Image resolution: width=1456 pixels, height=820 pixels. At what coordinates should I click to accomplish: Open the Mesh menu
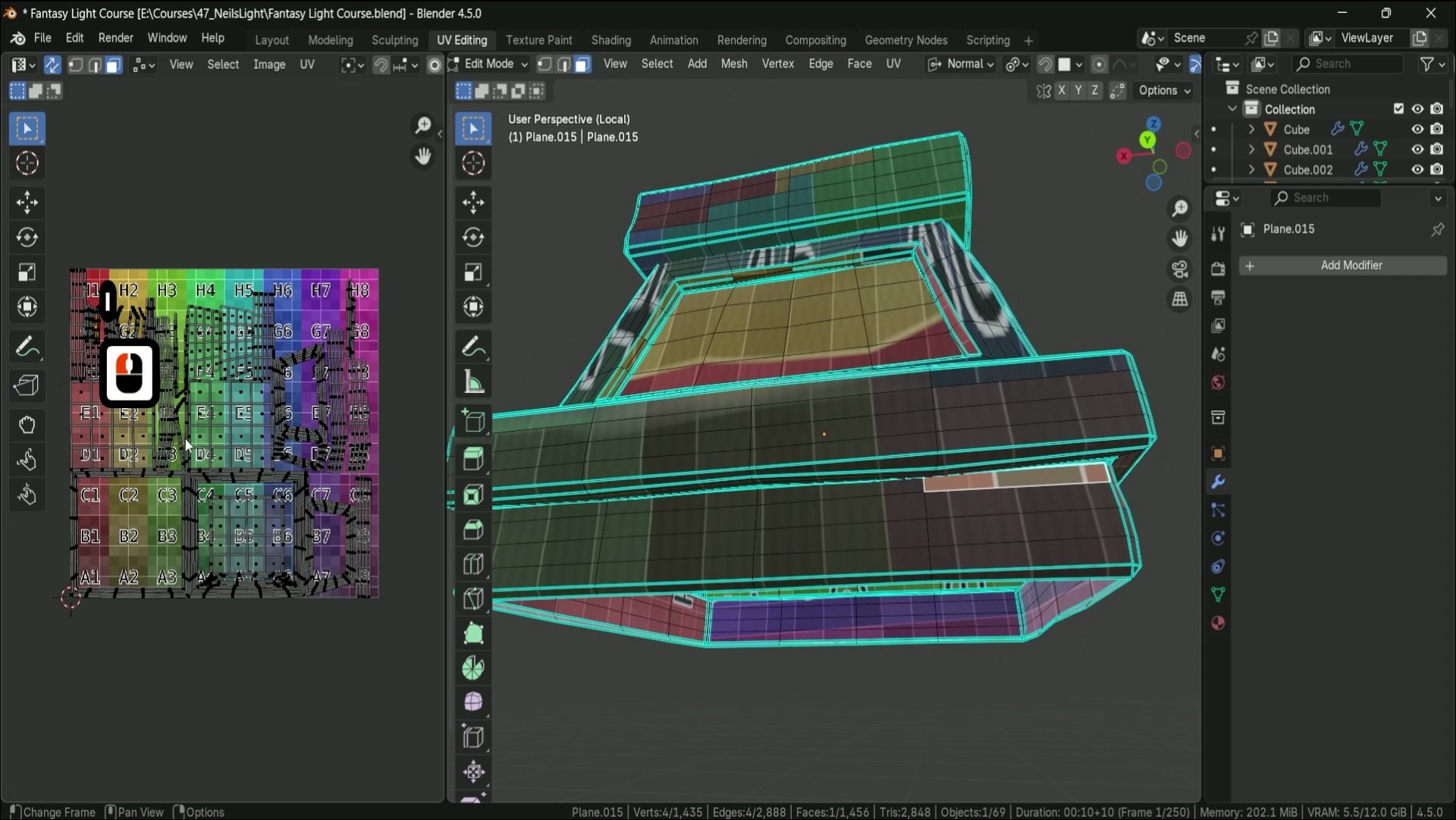733,64
